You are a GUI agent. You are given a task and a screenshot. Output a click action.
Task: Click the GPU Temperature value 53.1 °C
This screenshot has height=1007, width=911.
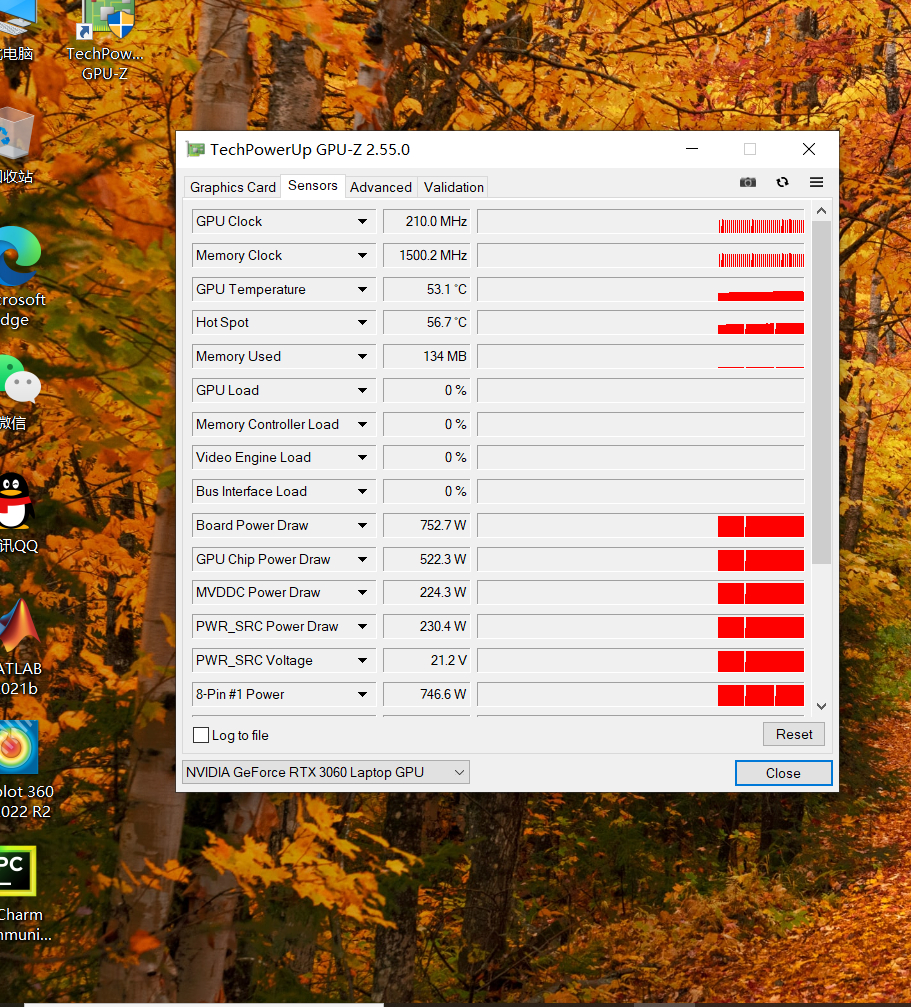[x=427, y=290]
